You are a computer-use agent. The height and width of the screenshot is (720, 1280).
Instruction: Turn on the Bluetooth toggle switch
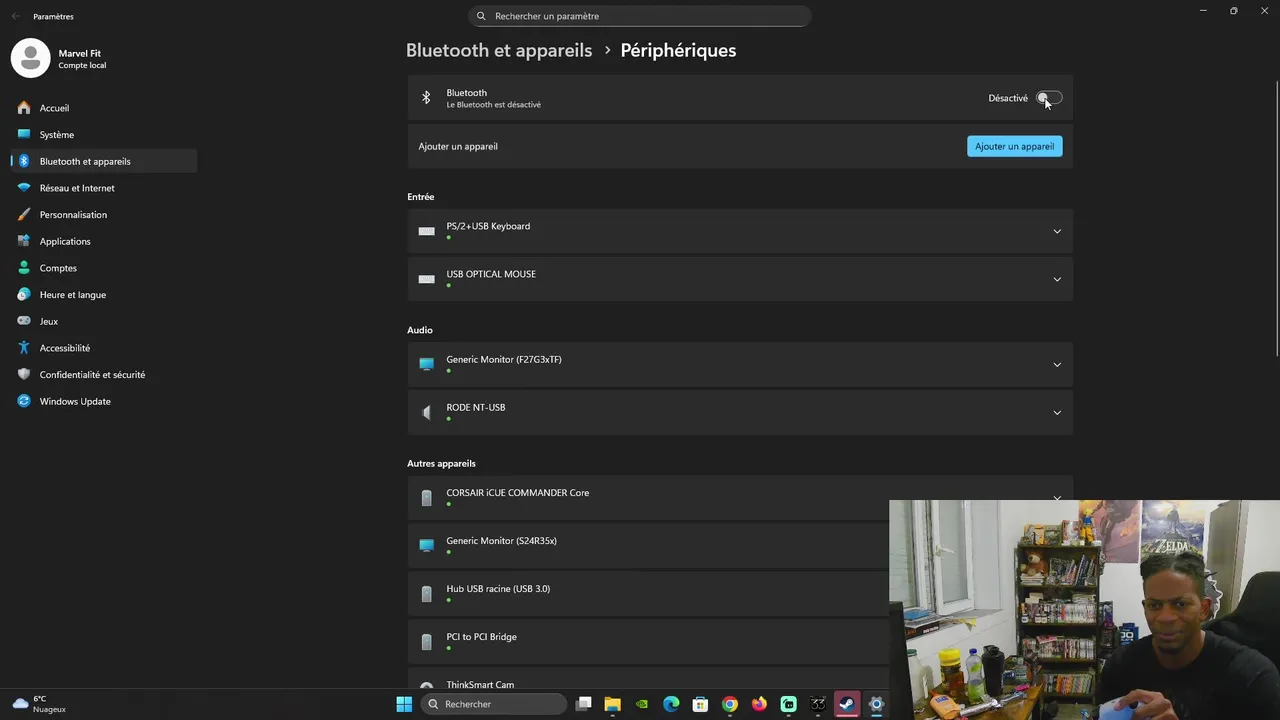tap(1049, 98)
